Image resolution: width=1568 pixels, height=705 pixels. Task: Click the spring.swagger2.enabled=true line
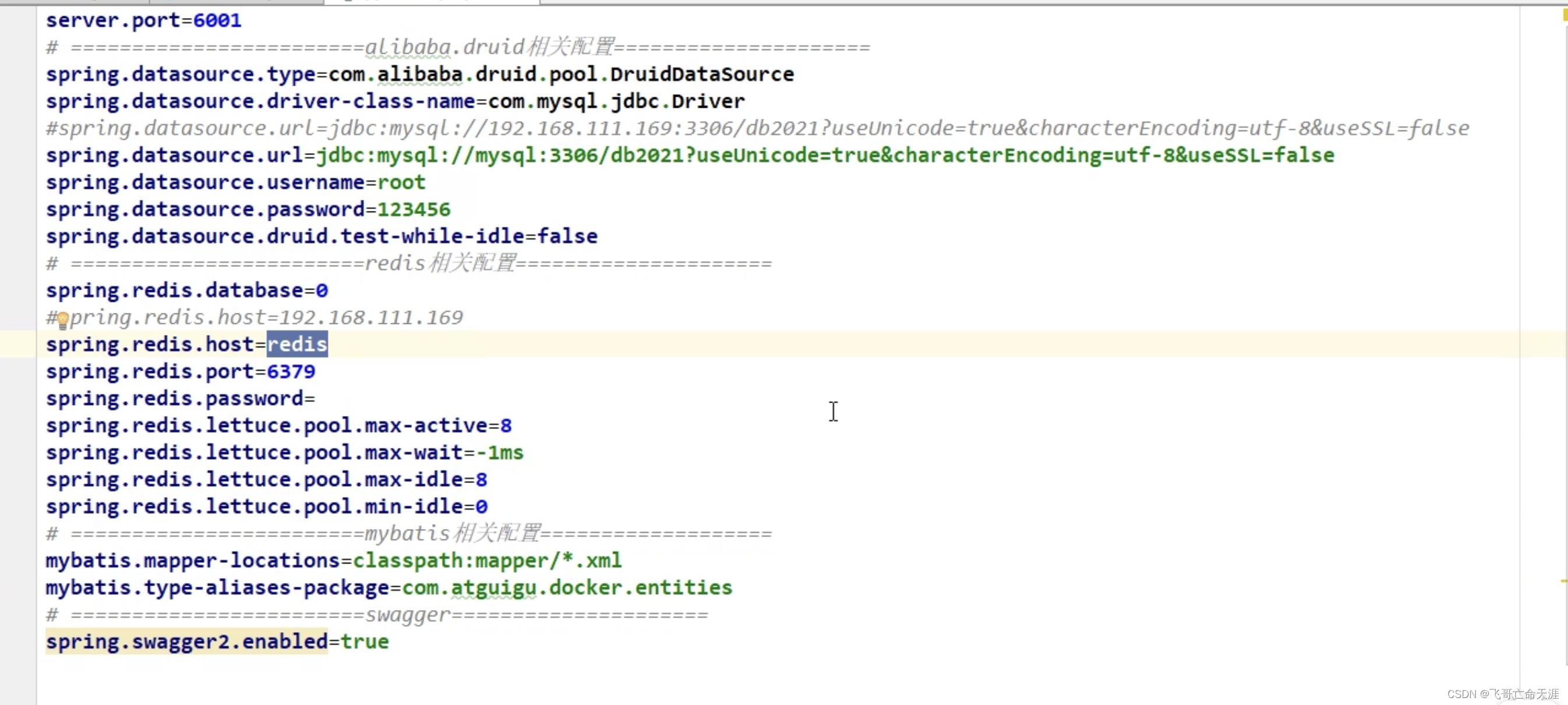pyautogui.click(x=217, y=641)
